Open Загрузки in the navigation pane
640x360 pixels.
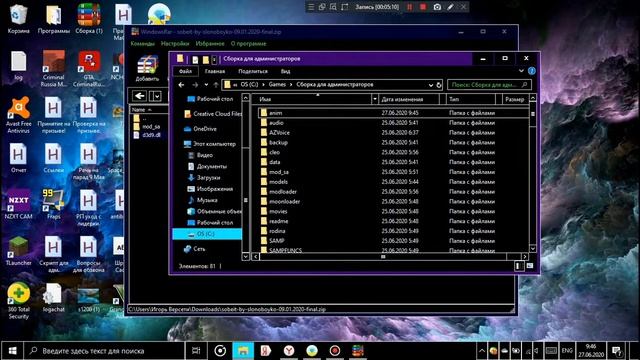[x=204, y=178]
